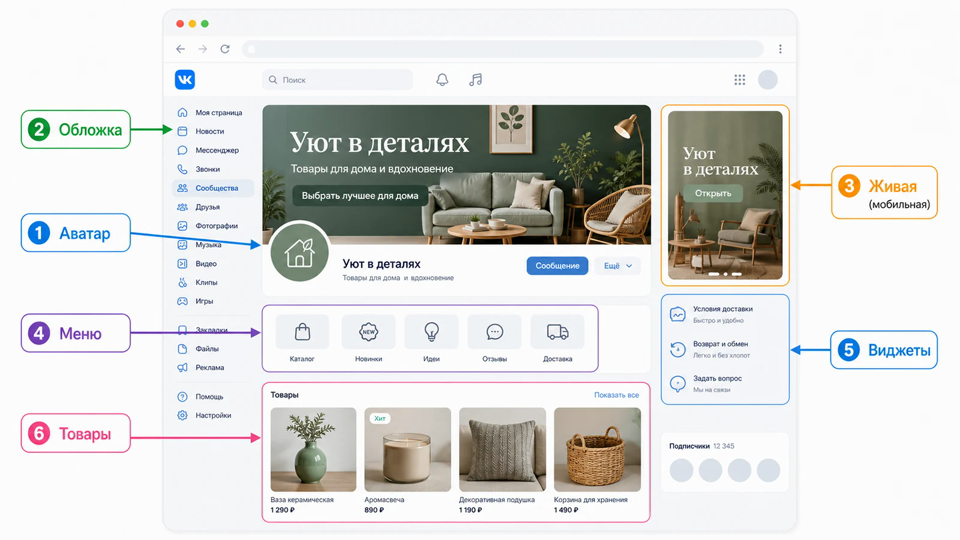Expand the Ещё dropdown
960x540 pixels.
click(617, 266)
